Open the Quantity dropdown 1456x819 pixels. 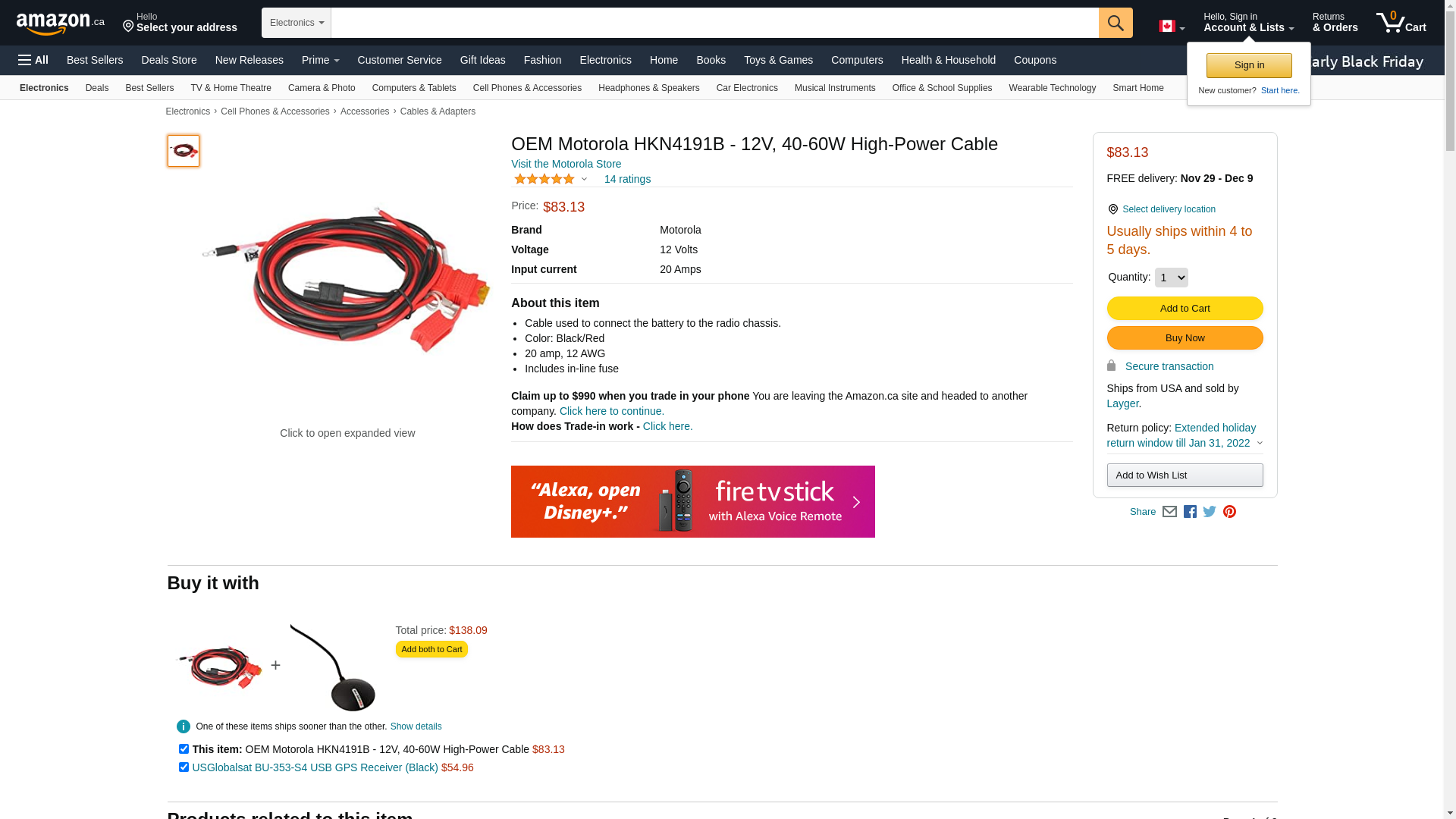tap(1172, 278)
